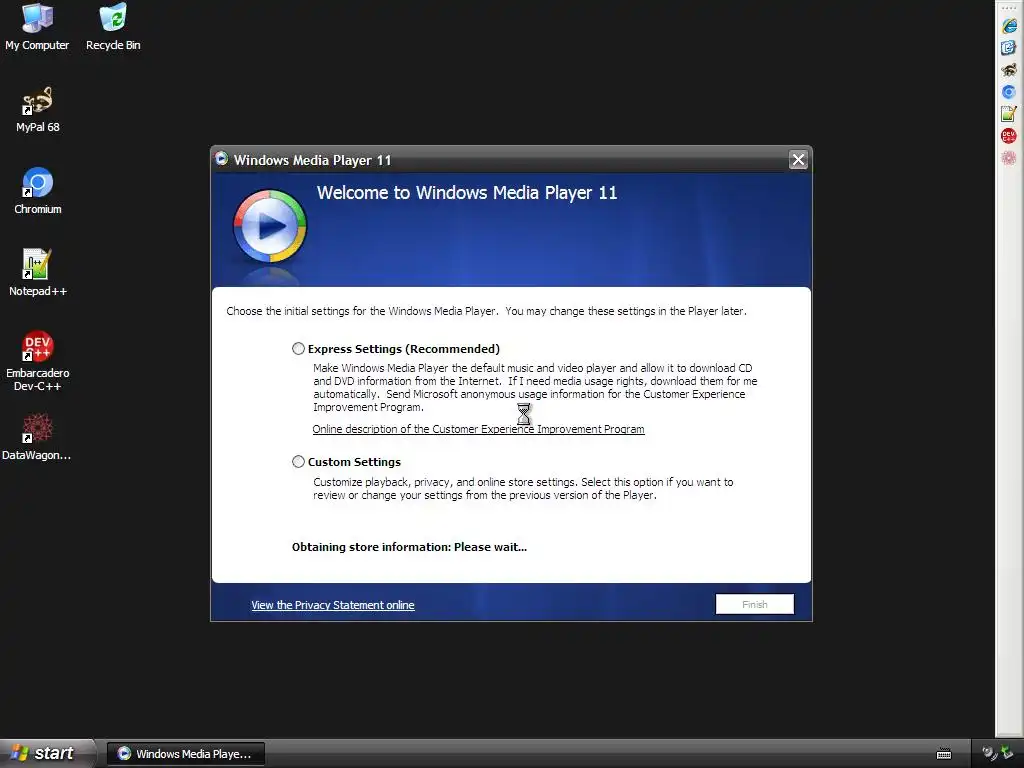Launch Dev-C++ from the side toolbar
1024x768 pixels.
pyautogui.click(x=1009, y=136)
